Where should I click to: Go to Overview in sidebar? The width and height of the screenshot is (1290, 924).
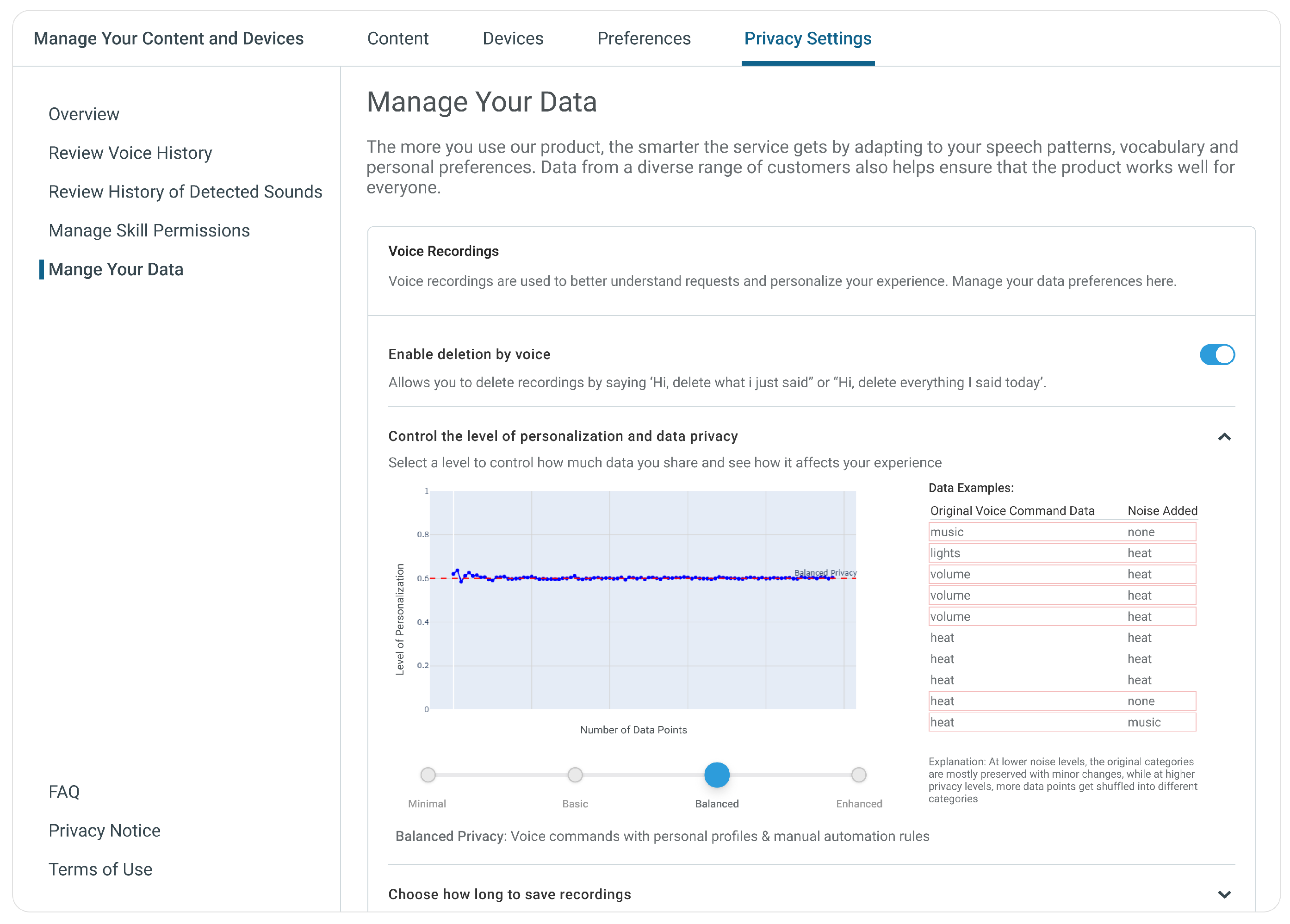tap(84, 114)
